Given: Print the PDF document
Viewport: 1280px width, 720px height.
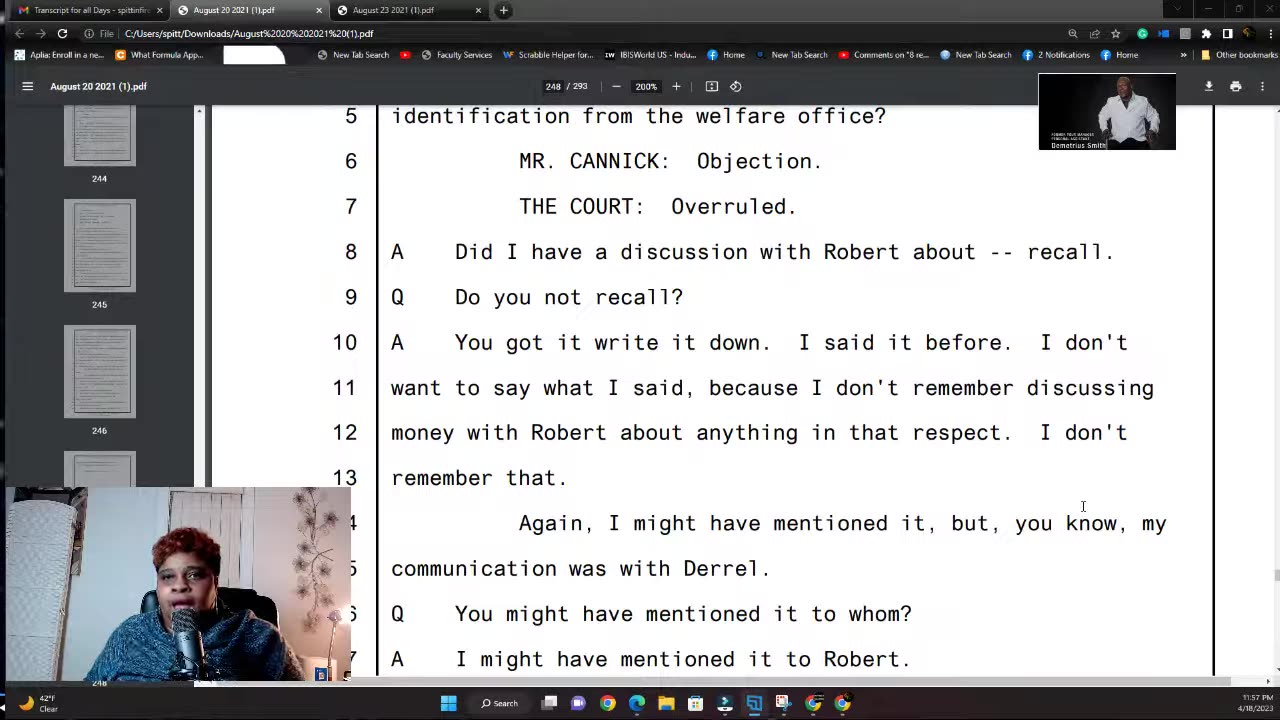Looking at the screenshot, I should tap(1235, 86).
